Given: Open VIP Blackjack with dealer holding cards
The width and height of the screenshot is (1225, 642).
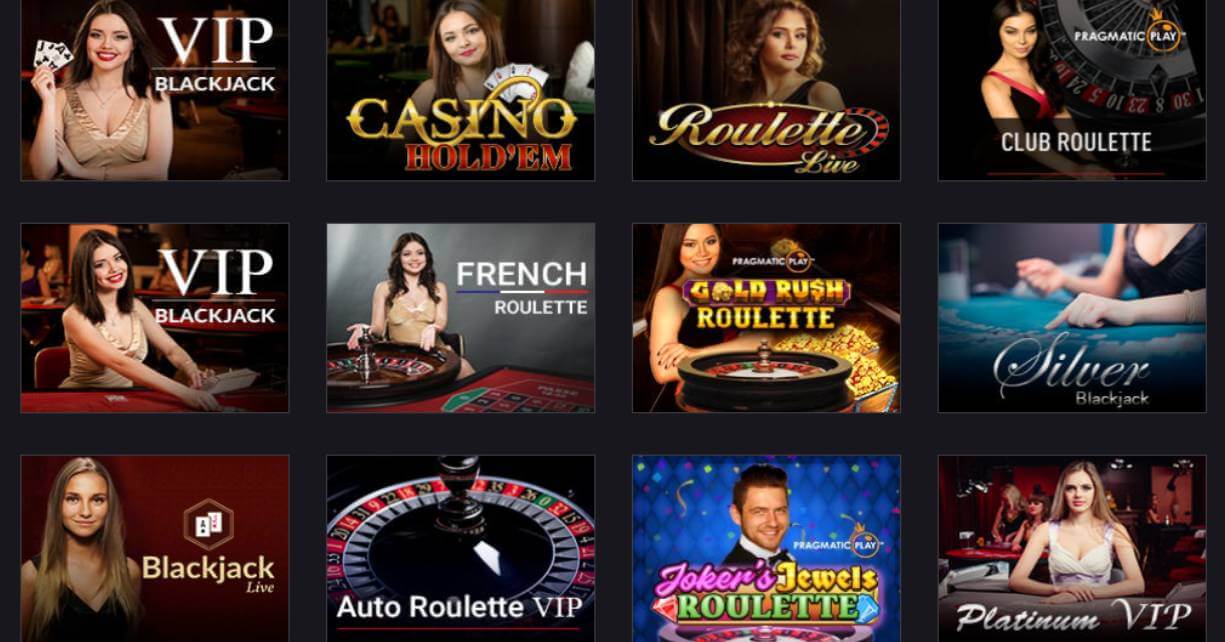Looking at the screenshot, I should pyautogui.click(x=155, y=90).
